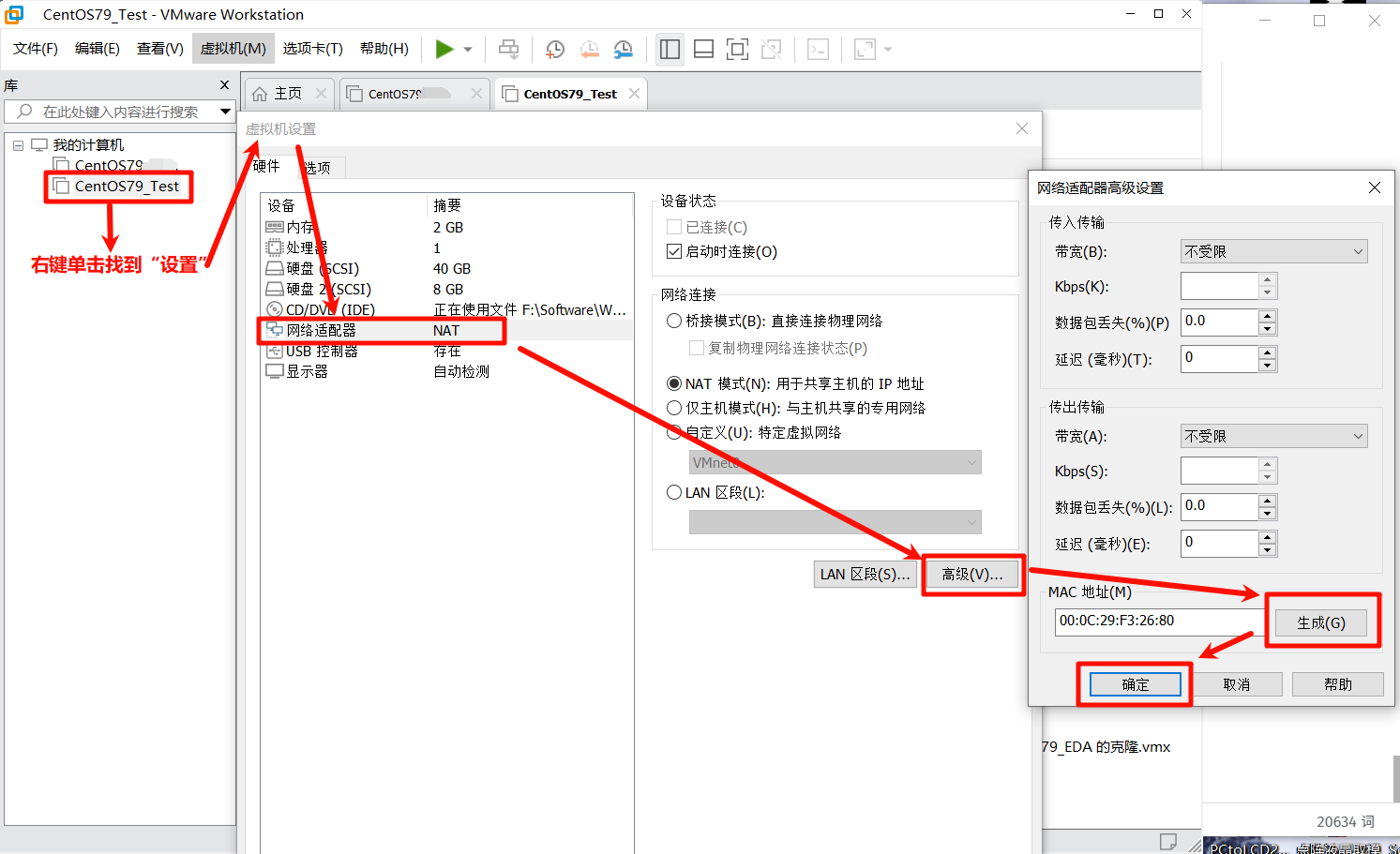Close the CentOS79_Test tab with X
1400x854 pixels.
pos(635,94)
